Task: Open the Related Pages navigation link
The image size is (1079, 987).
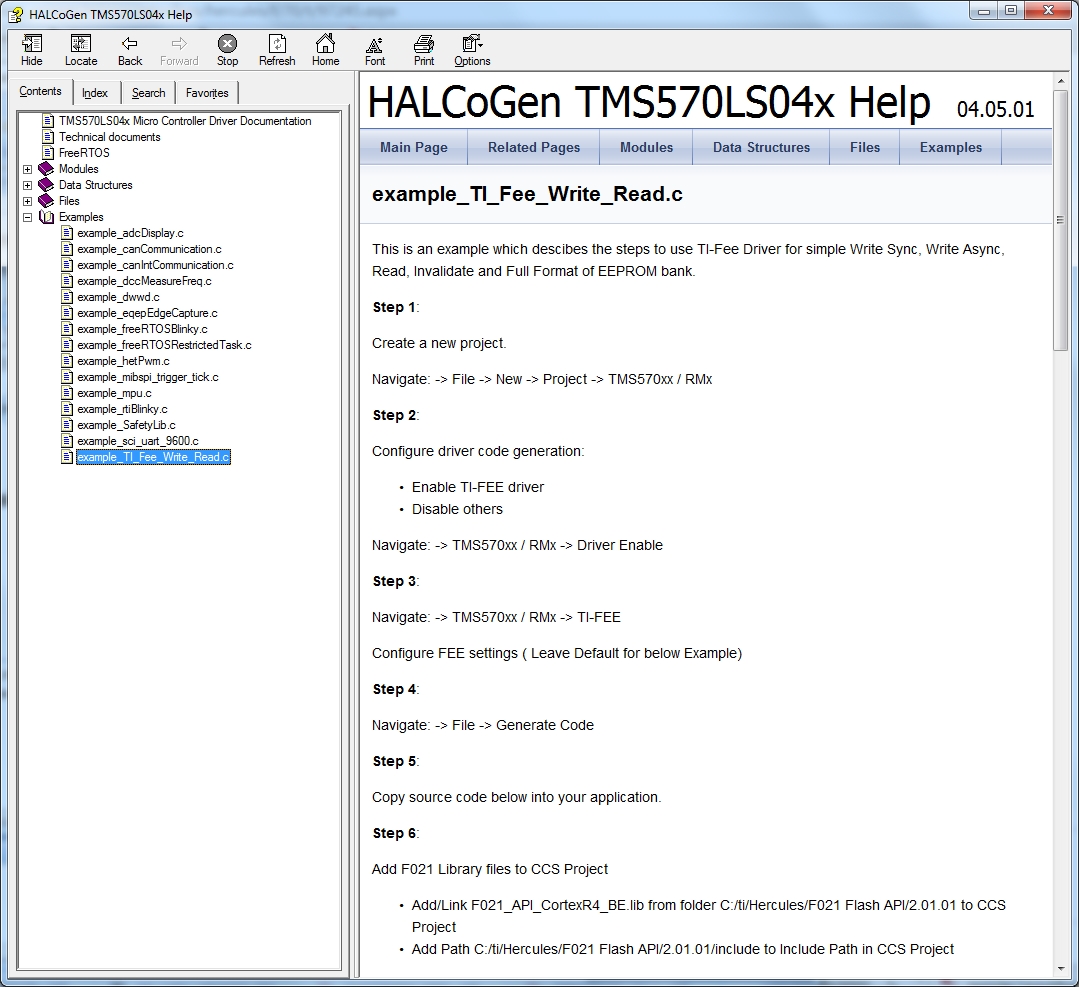Action: pos(534,147)
